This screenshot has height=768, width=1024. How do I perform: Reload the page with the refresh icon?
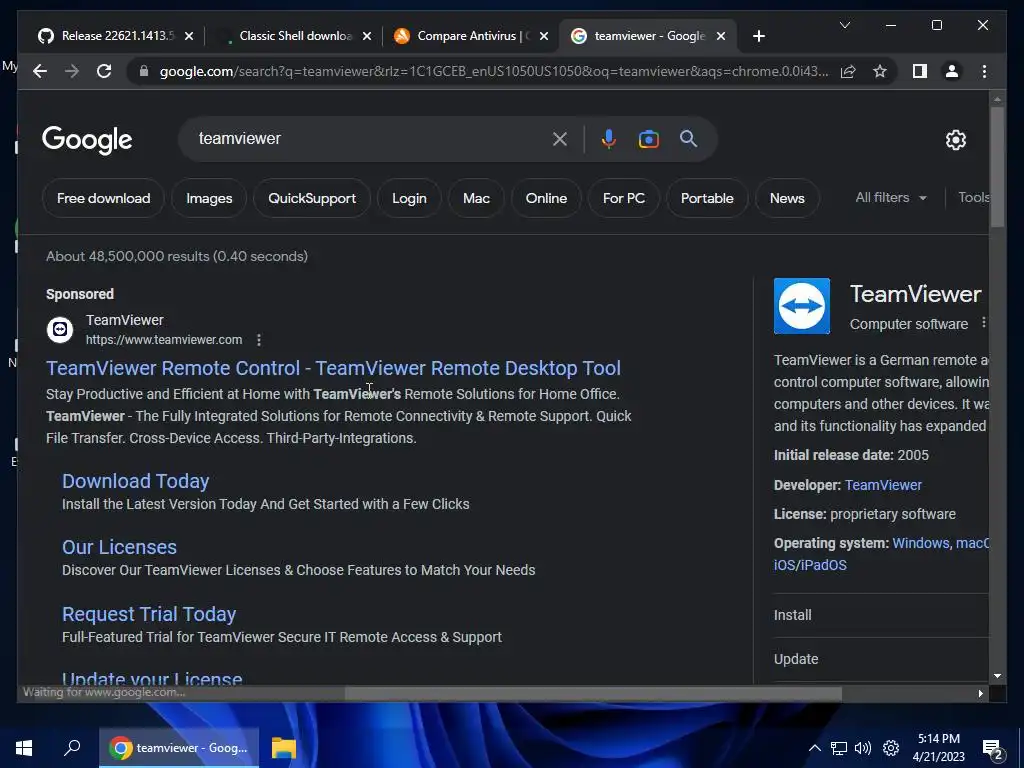[x=104, y=71]
